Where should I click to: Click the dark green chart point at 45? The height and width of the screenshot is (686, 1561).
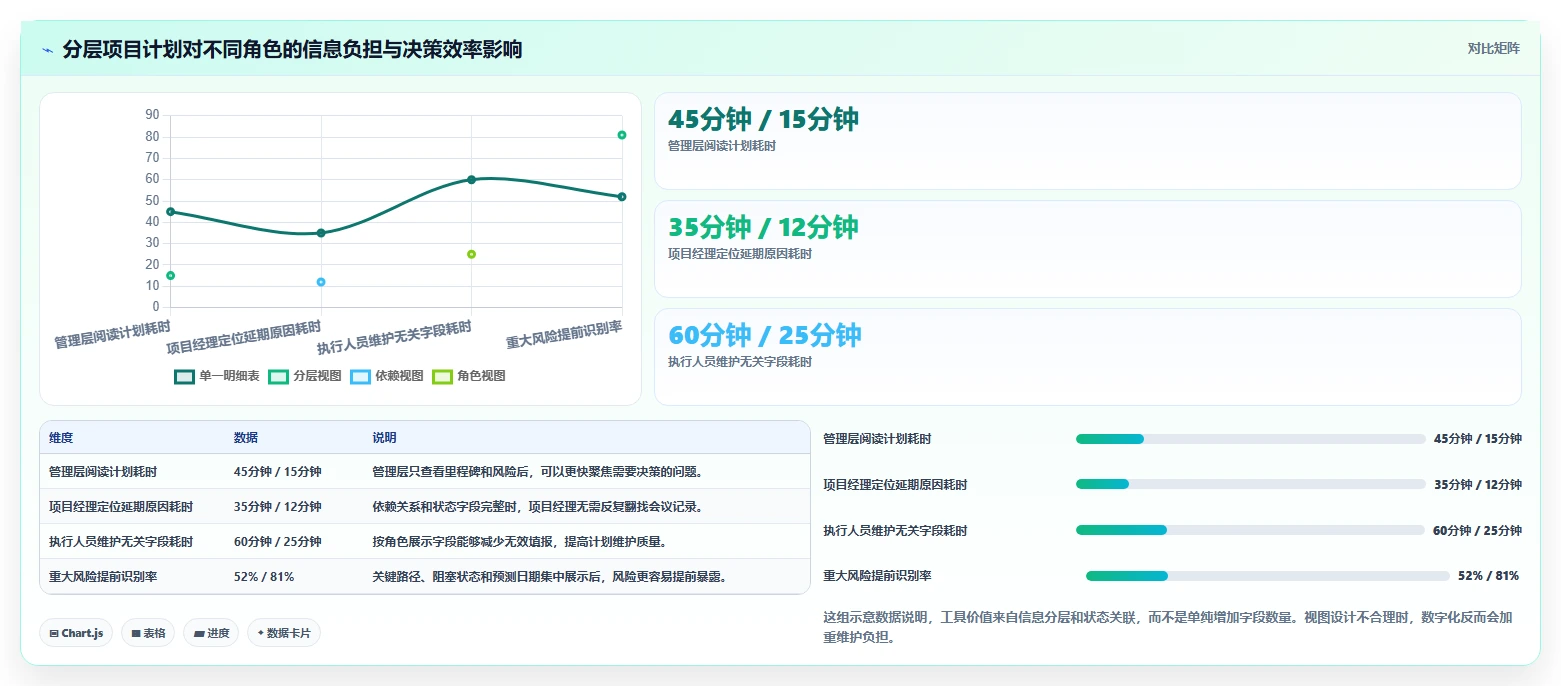(x=170, y=212)
